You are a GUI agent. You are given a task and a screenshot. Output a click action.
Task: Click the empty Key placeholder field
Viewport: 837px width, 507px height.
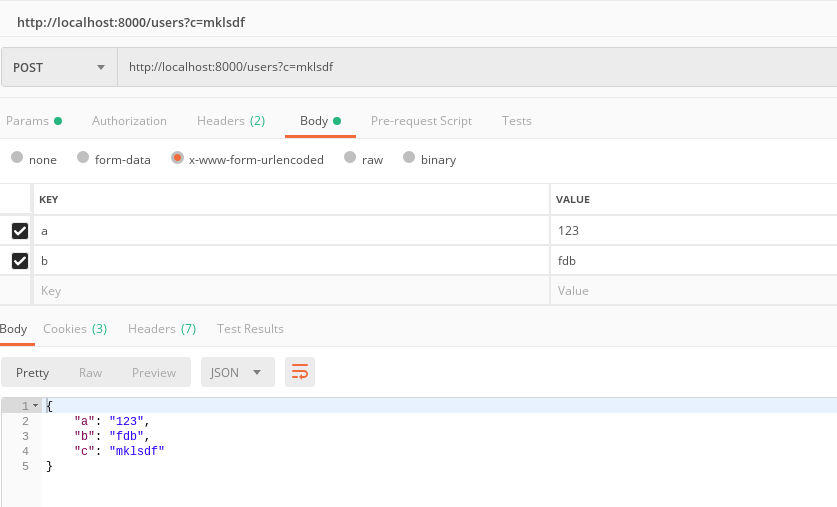click(x=291, y=290)
